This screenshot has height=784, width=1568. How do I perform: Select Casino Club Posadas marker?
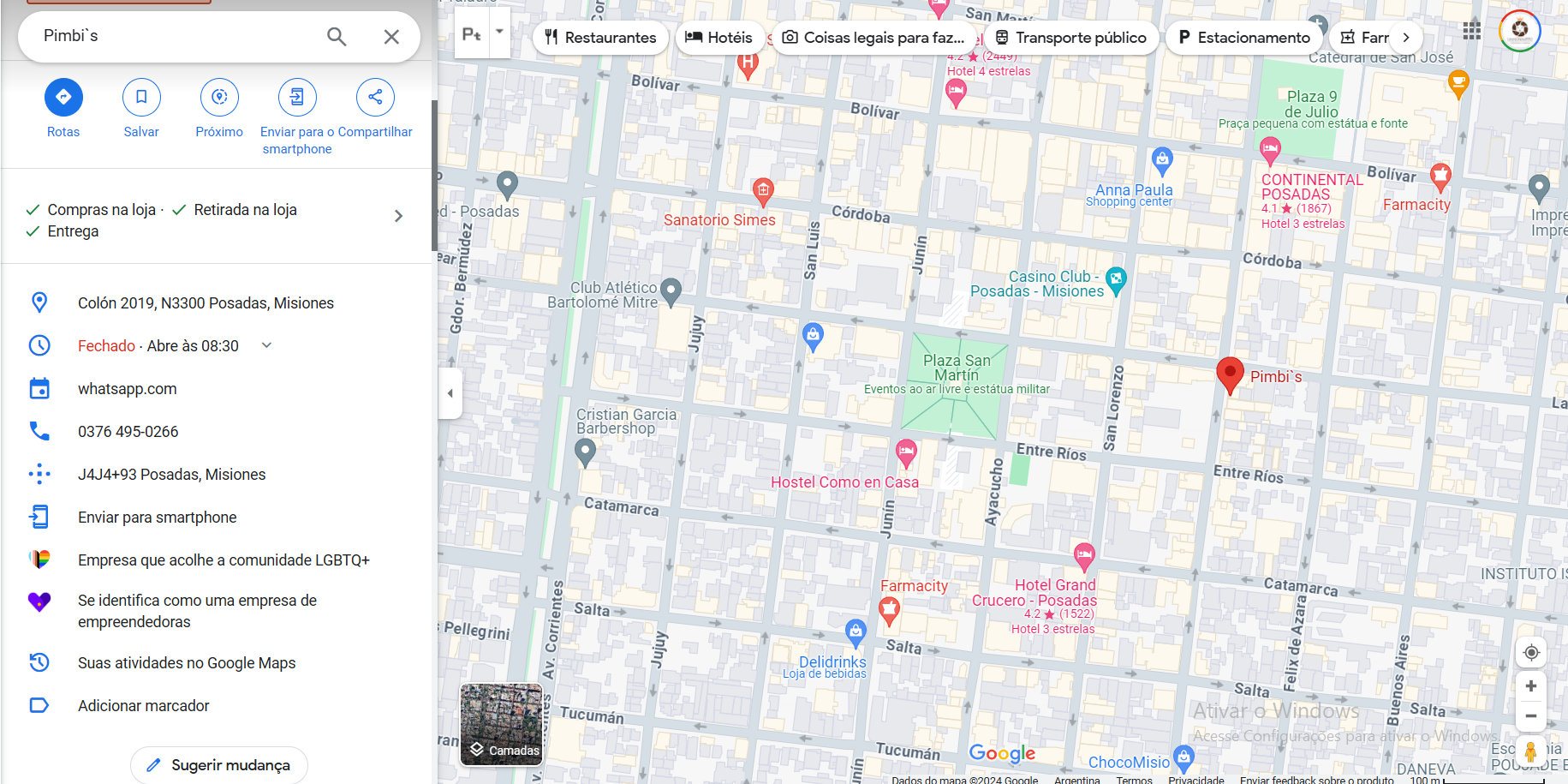click(1116, 280)
